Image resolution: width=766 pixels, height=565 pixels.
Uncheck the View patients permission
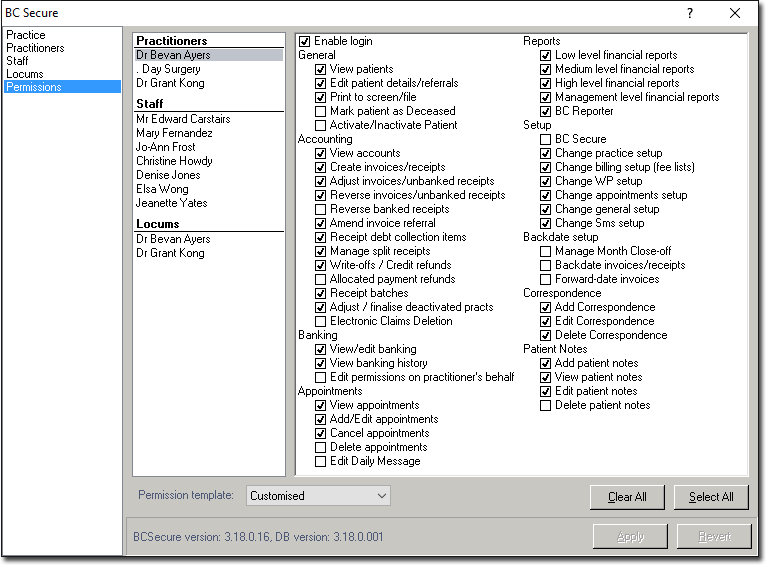coord(320,69)
